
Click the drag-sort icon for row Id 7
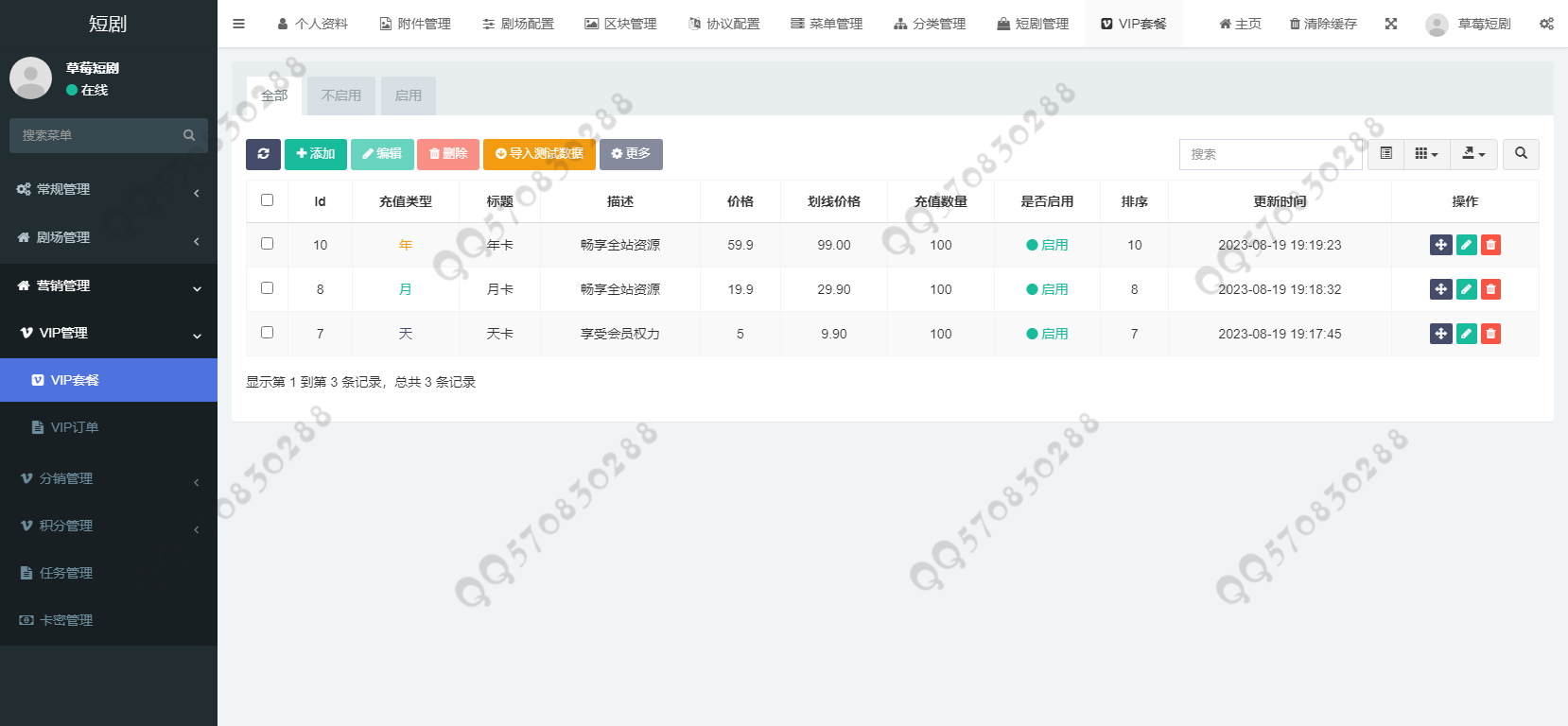pyautogui.click(x=1441, y=334)
